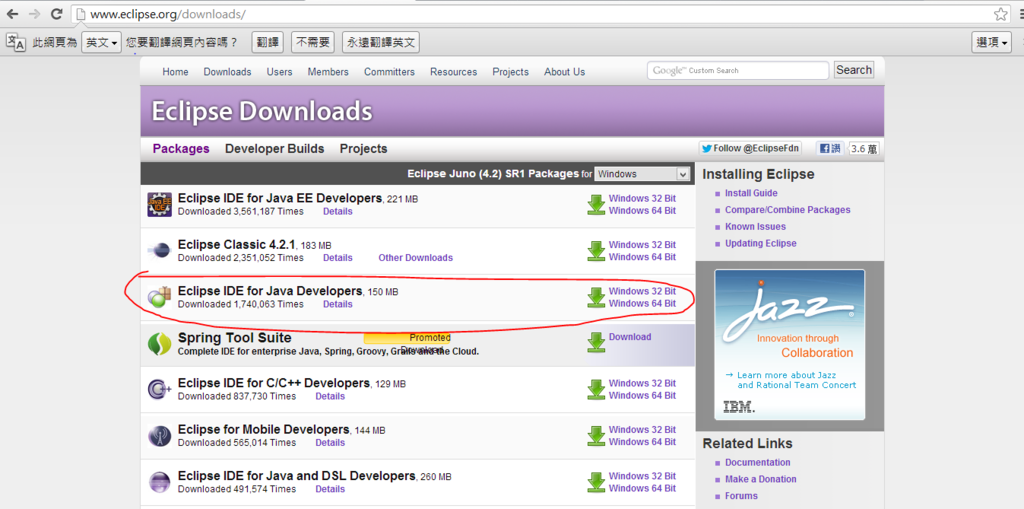The width and height of the screenshot is (1024, 509).
Task: Click the Spring Tool Suite Download link
Action: click(630, 337)
